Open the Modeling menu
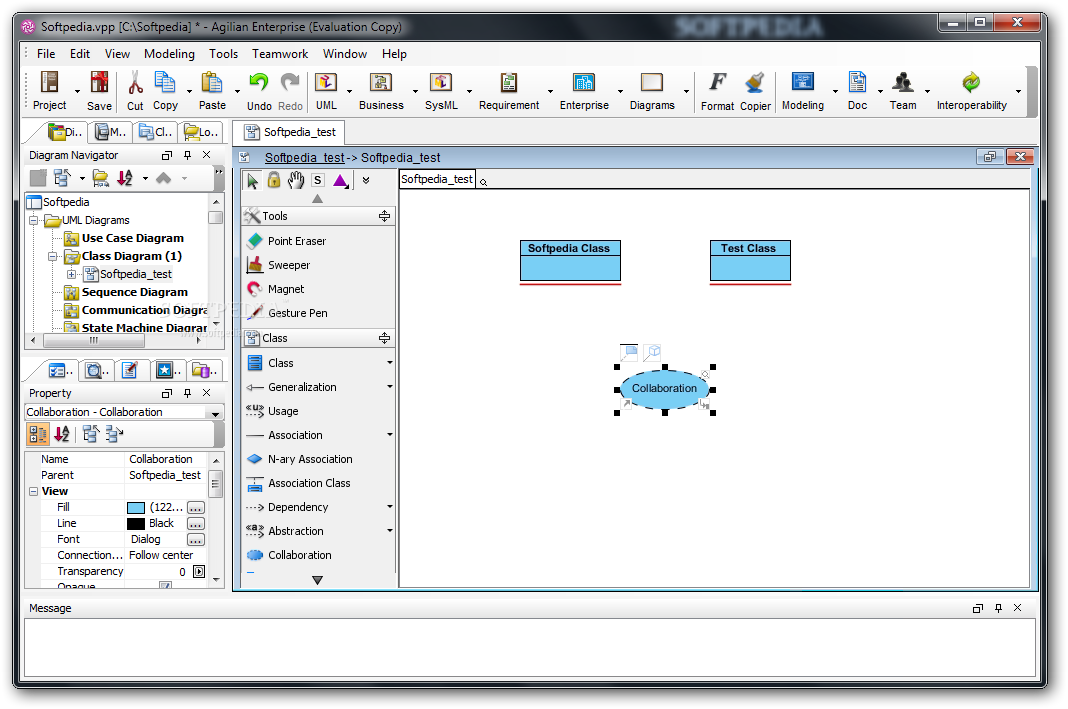Image resolution: width=1068 pixels, height=709 pixels. coord(169,54)
